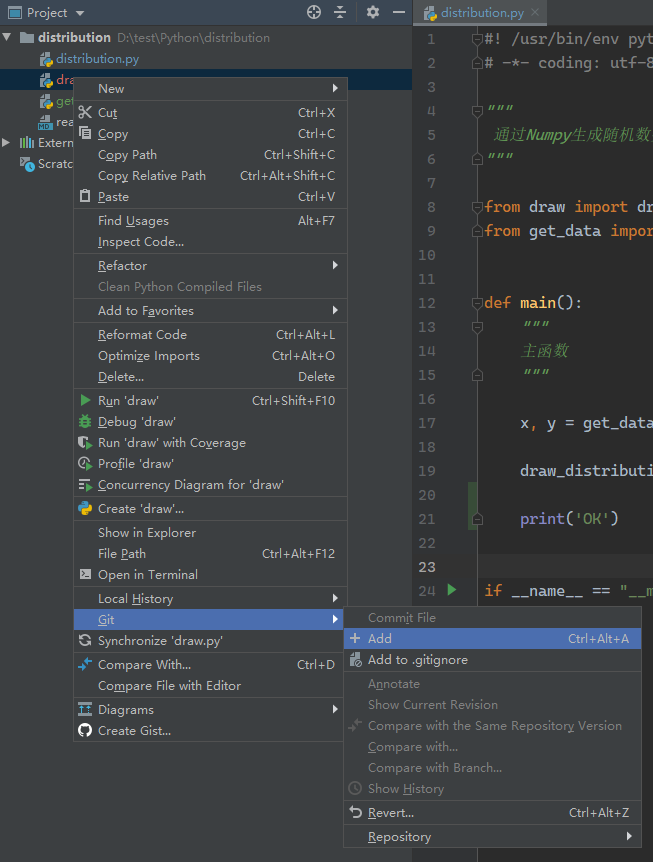
Task: Open Project panel settings gear
Action: [372, 12]
